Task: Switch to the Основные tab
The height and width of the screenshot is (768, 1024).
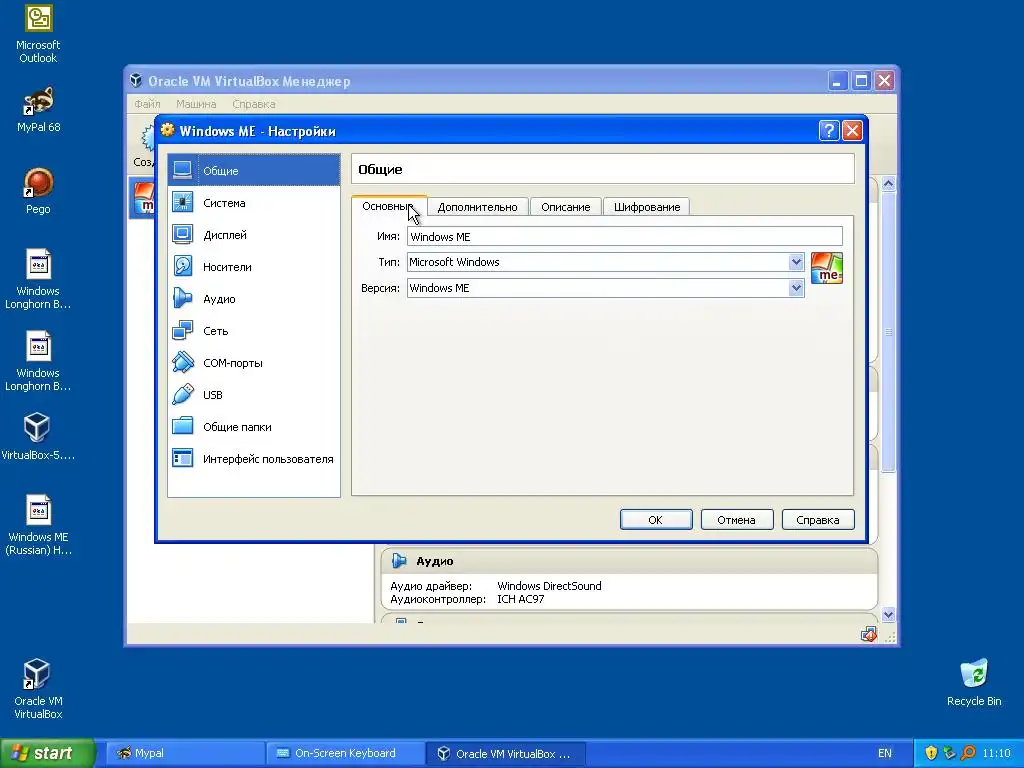Action: (389, 206)
